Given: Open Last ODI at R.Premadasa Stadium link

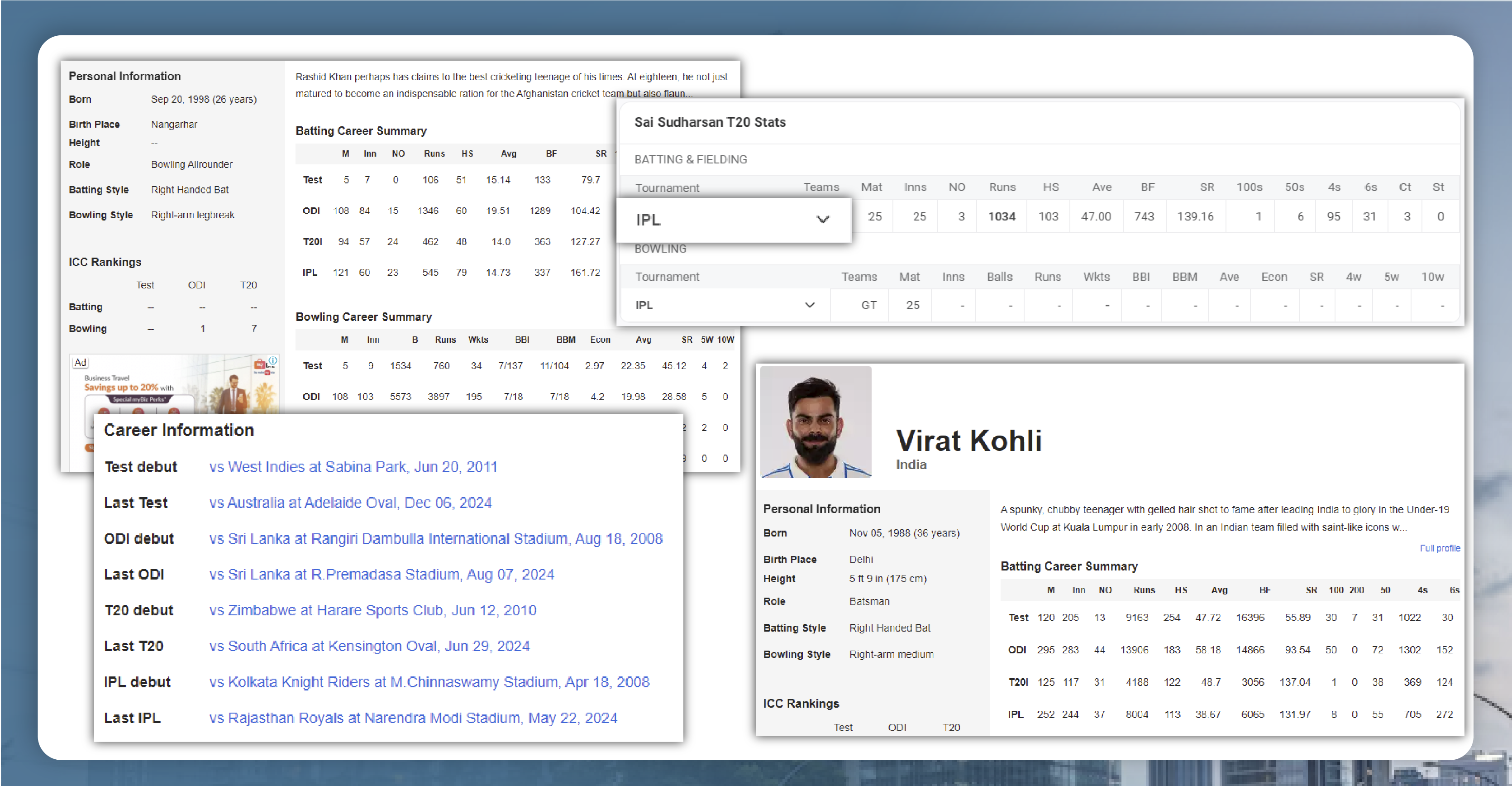Looking at the screenshot, I should [x=382, y=574].
